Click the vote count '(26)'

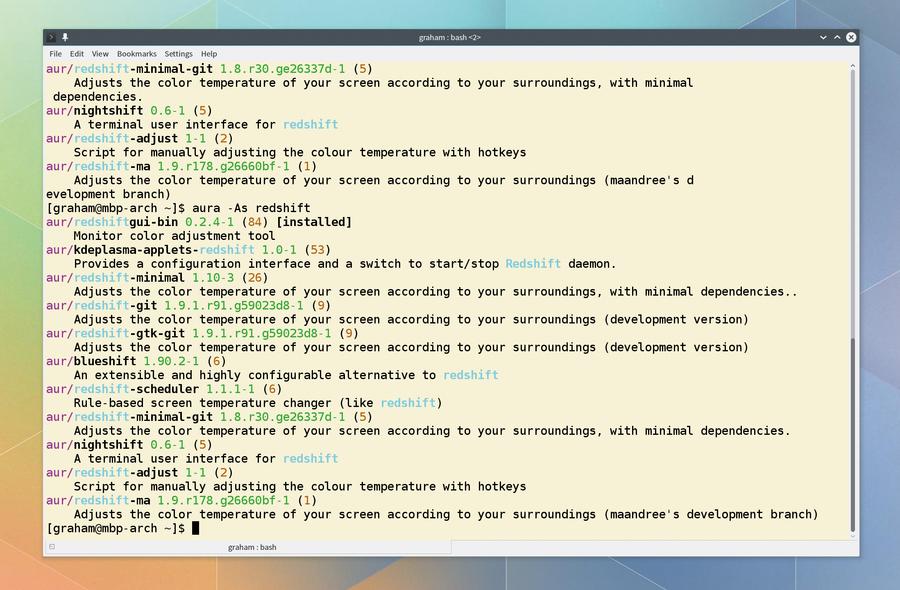[255, 278]
